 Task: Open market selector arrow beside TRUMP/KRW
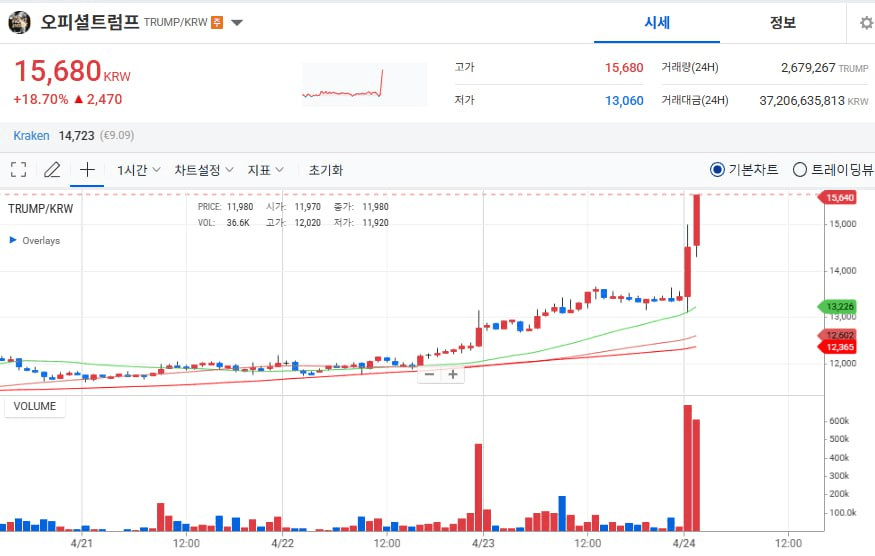[237, 23]
